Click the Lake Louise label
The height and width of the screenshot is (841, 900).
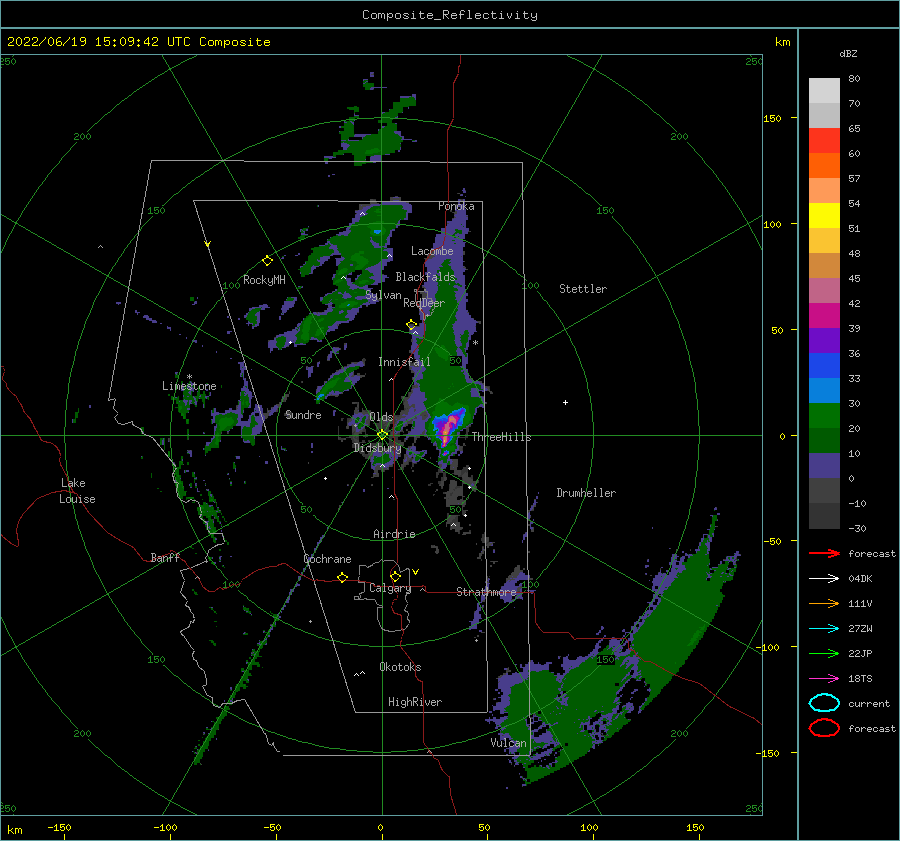pyautogui.click(x=77, y=491)
